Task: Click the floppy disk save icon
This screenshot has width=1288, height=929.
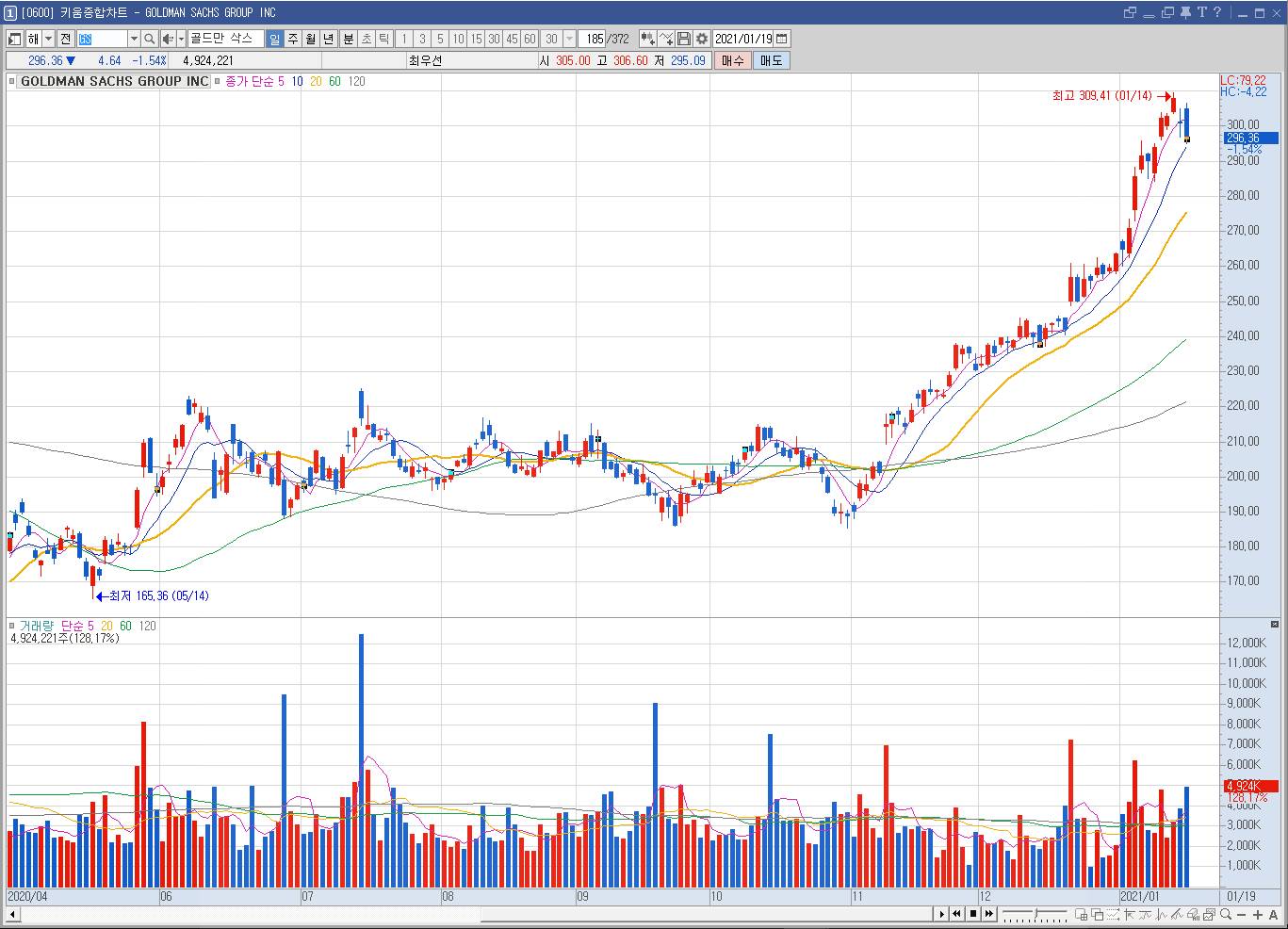Action: pos(684,39)
